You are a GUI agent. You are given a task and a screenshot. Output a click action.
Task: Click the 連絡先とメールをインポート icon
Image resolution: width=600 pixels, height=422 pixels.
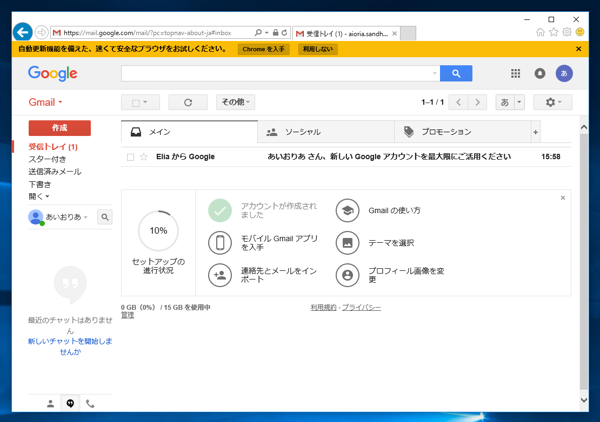[220, 275]
